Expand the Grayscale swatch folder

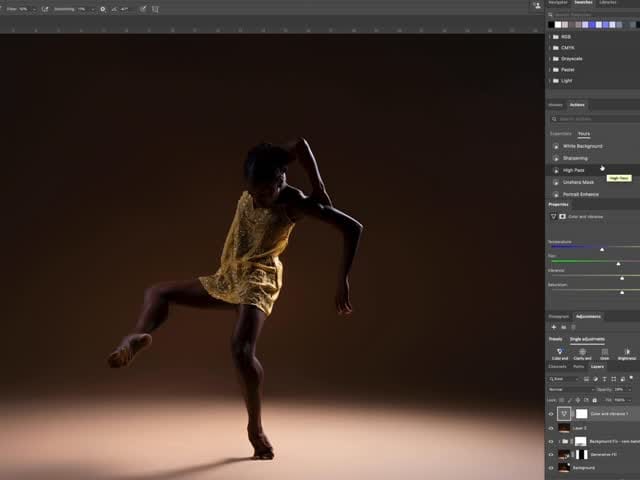coord(550,59)
